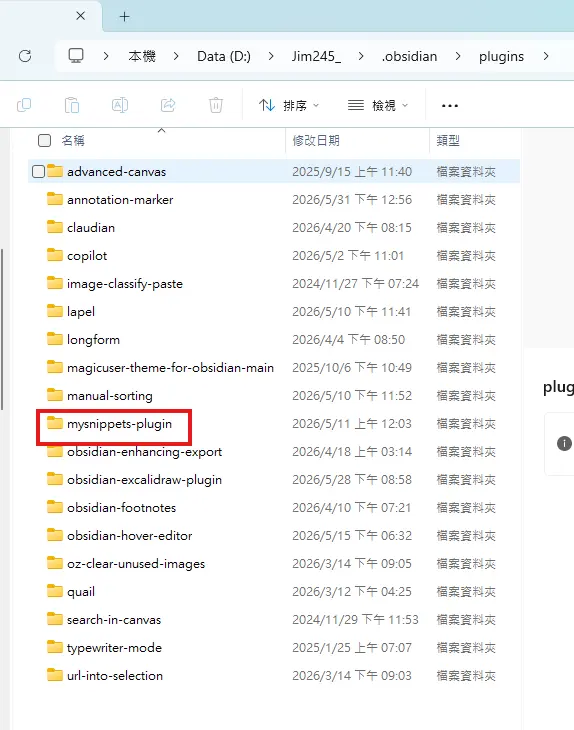
Task: Click plugins in breadcrumb path
Action: pos(501,56)
